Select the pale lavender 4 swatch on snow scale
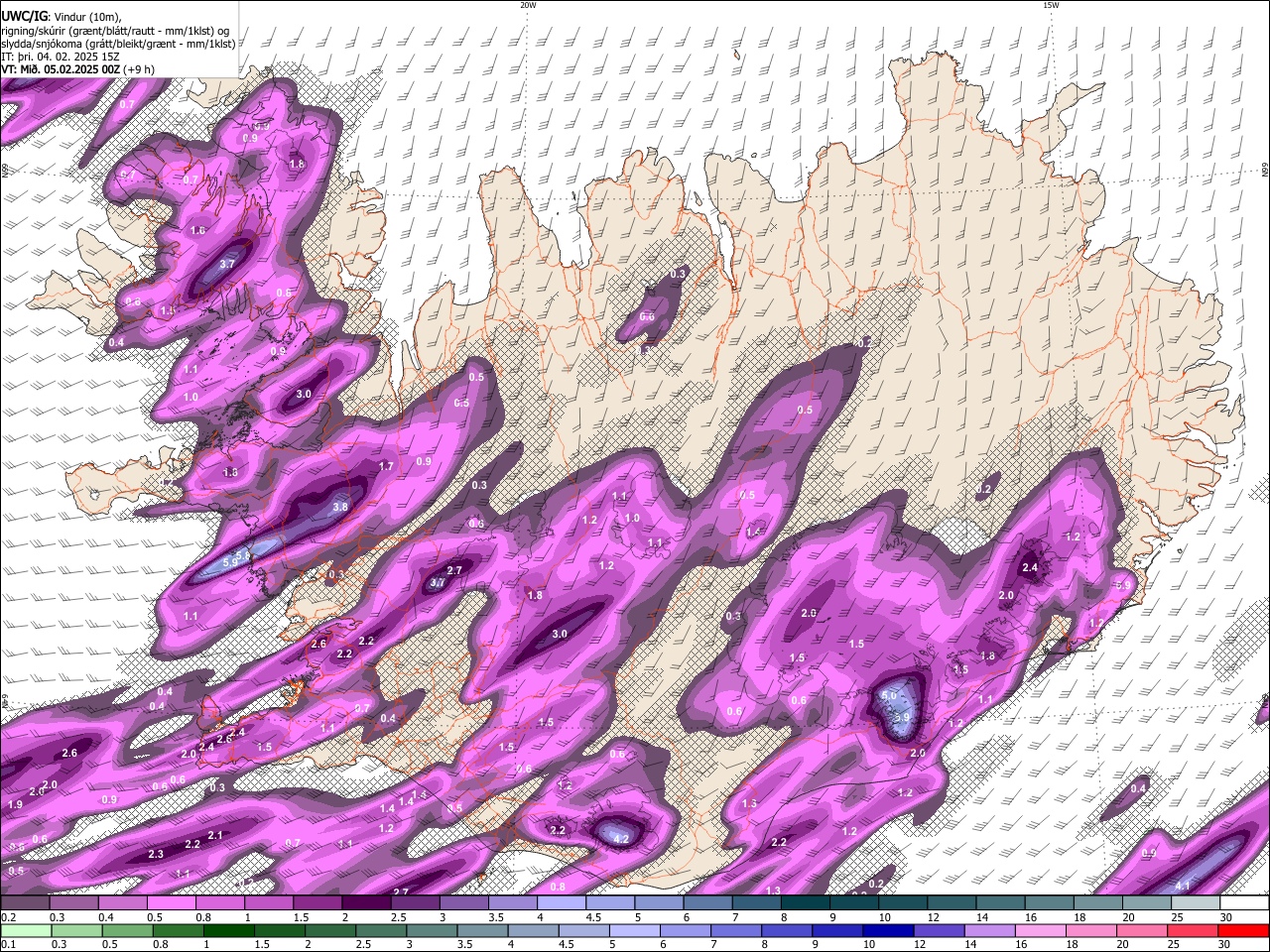1270x952 pixels. click(x=561, y=903)
